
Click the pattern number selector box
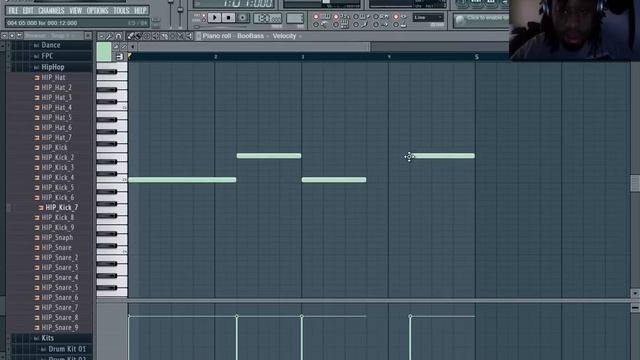click(295, 18)
